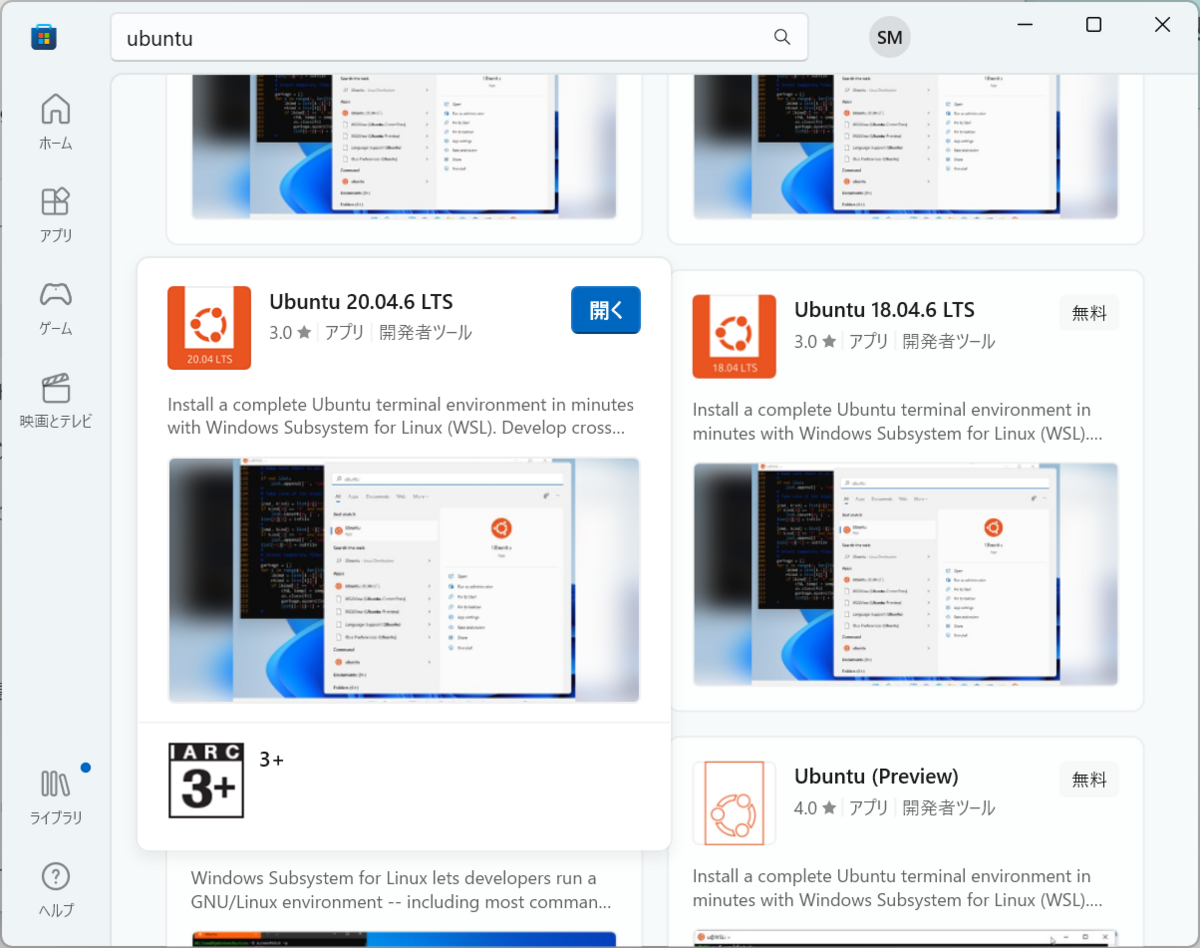This screenshot has width=1200, height=948.
Task: Open the Ubuntu (Preview) title
Action: tap(876, 776)
